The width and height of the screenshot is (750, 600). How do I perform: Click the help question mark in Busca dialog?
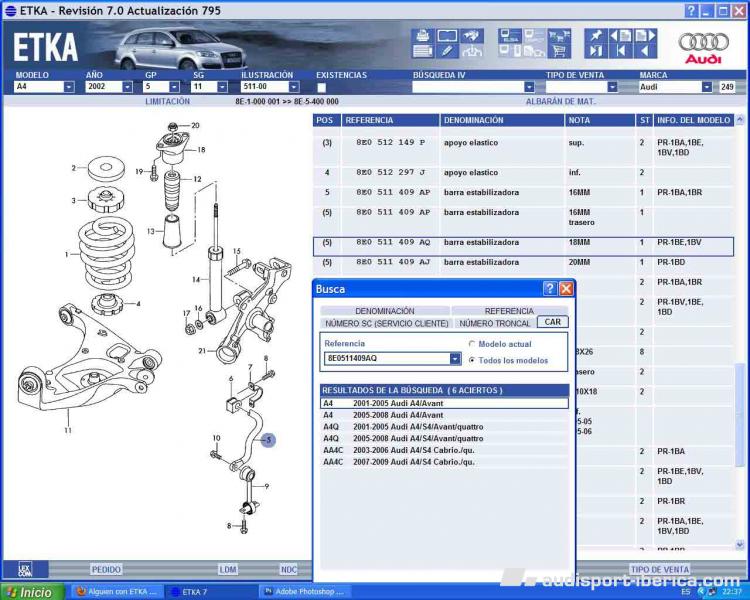tap(550, 289)
